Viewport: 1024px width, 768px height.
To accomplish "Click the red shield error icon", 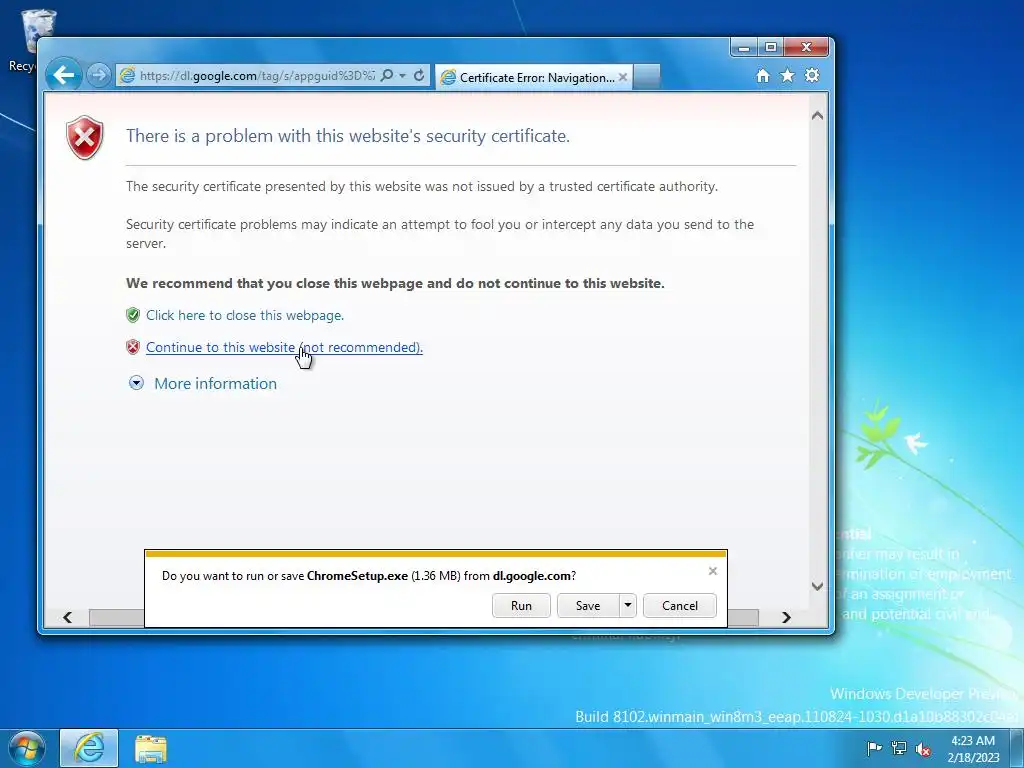I will 85,137.
